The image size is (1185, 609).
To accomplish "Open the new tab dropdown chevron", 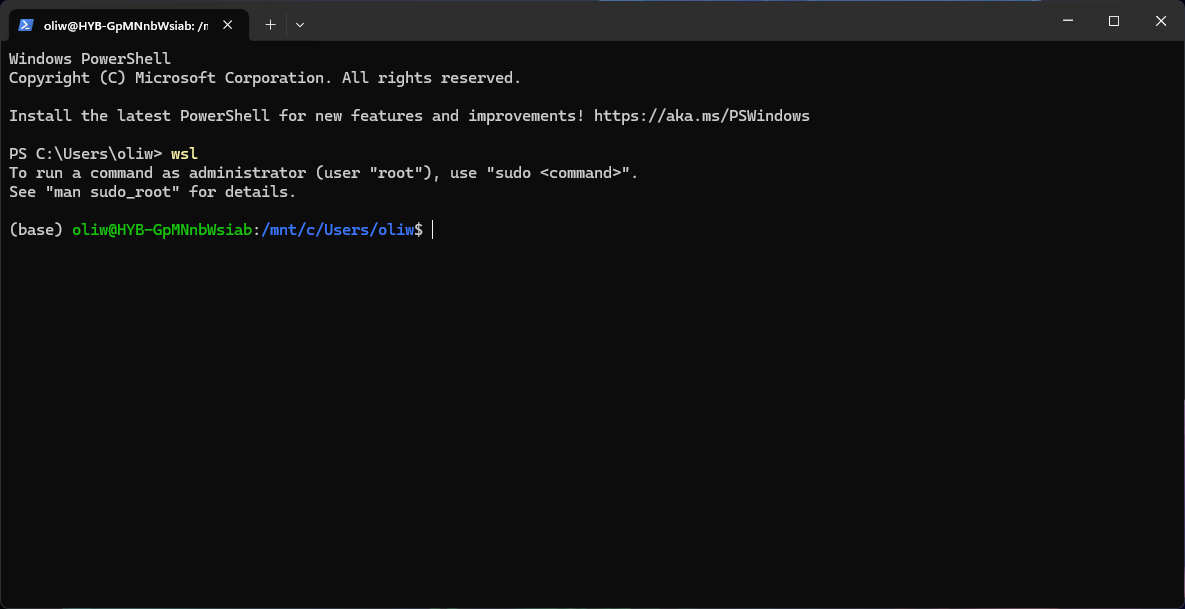I will coord(299,24).
